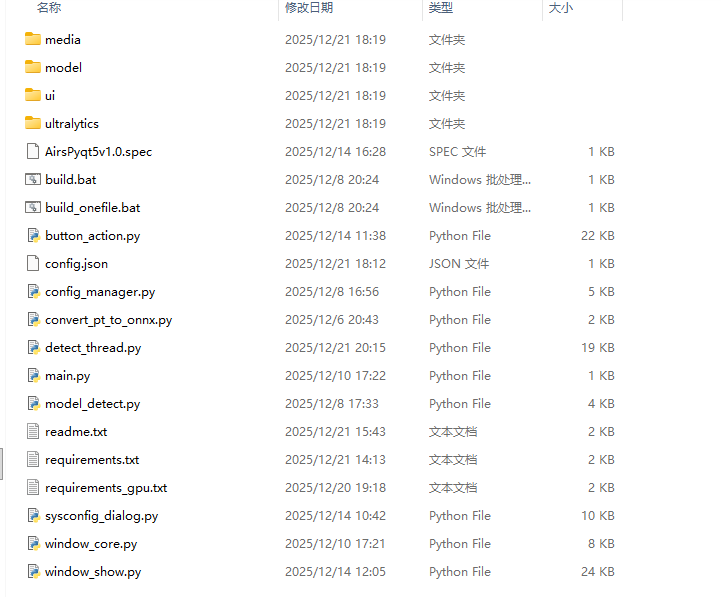Click the JSON 文件 type cell
This screenshot has width=721, height=597.
tap(459, 264)
